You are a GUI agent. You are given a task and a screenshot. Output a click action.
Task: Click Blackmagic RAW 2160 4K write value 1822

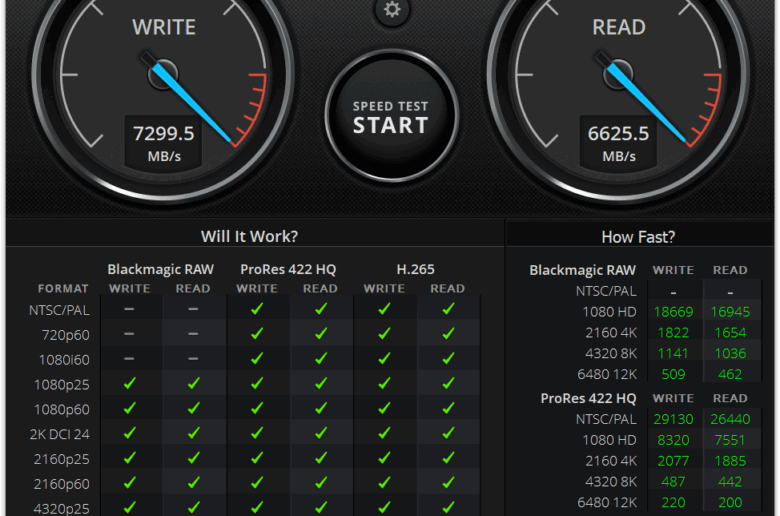[x=674, y=333]
